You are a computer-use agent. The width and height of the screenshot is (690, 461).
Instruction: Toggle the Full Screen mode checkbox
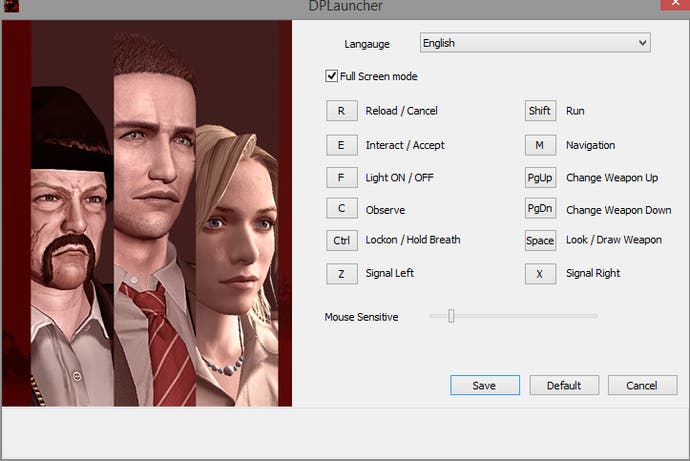coord(331,76)
